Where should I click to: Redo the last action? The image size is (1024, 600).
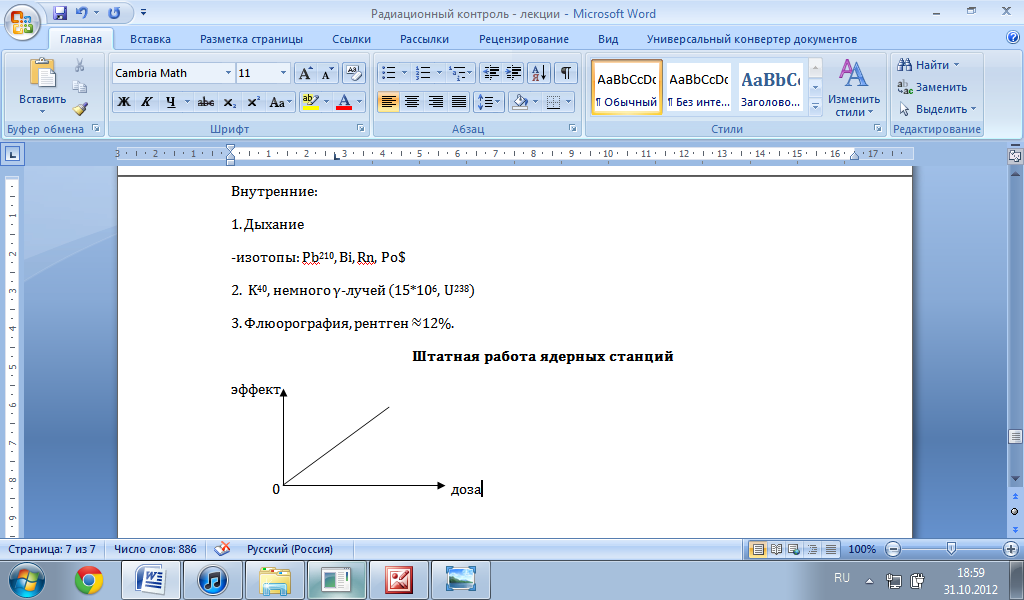[114, 12]
